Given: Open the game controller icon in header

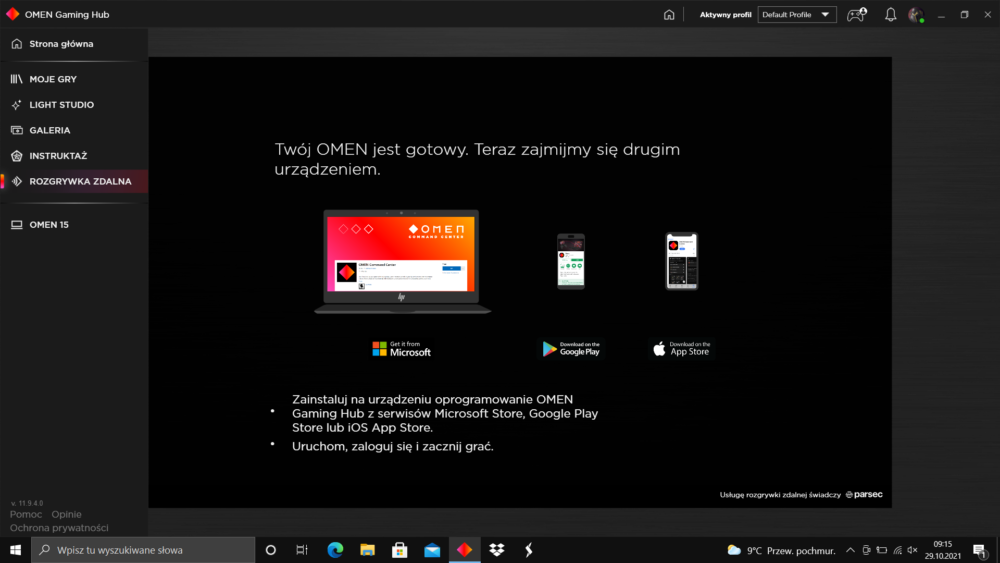Looking at the screenshot, I should (857, 15).
